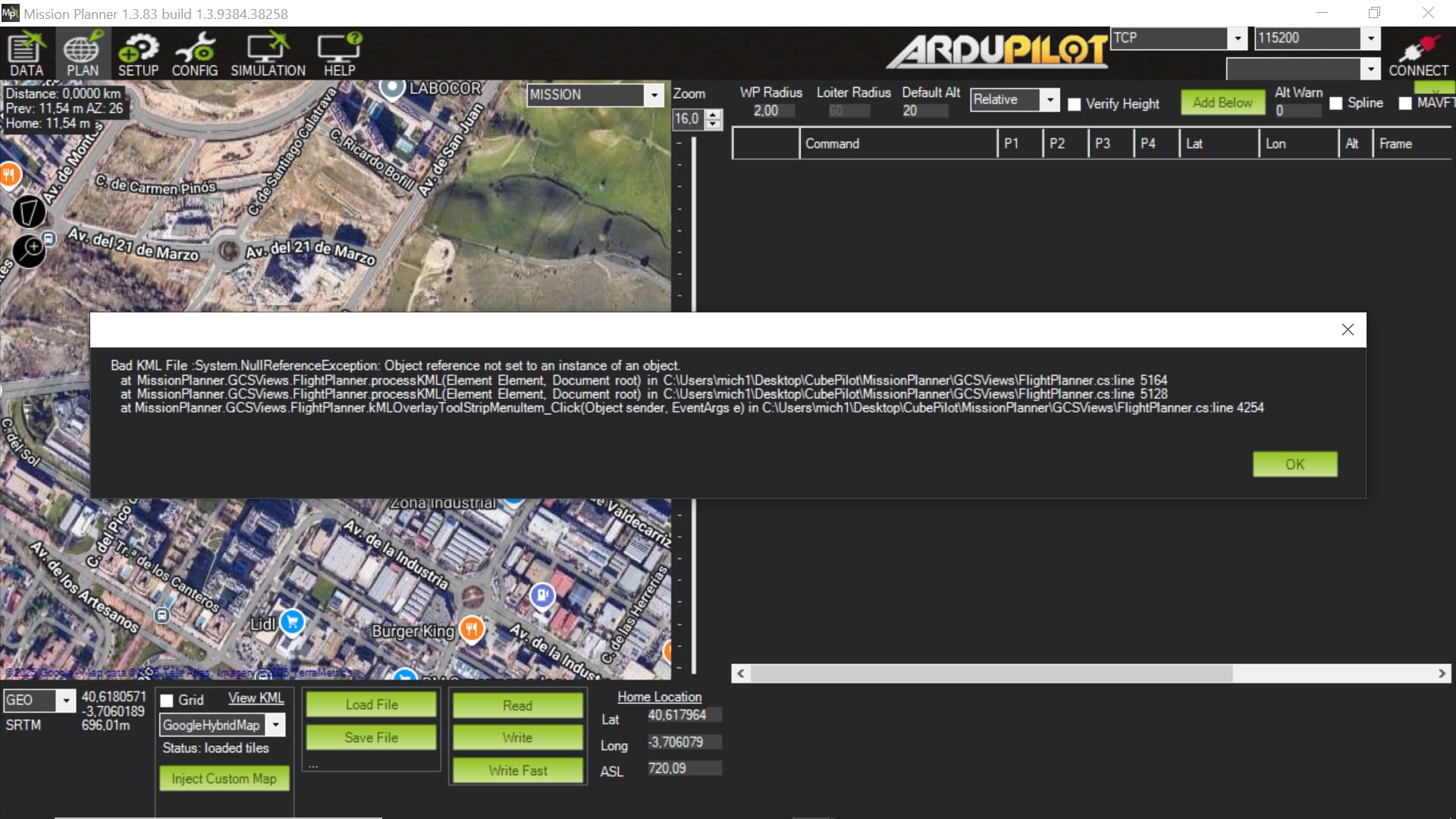Expand the Relative altitude mode dropdown

(1050, 100)
